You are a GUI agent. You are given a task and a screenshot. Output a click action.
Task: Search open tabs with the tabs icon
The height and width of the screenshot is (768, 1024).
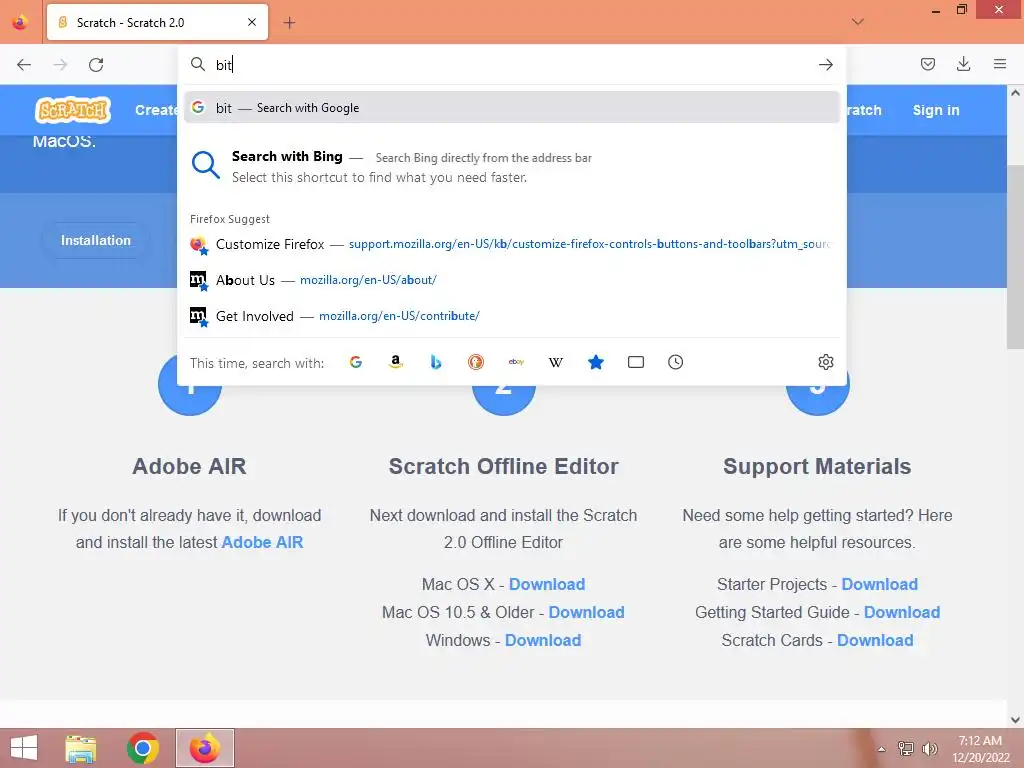(x=635, y=362)
